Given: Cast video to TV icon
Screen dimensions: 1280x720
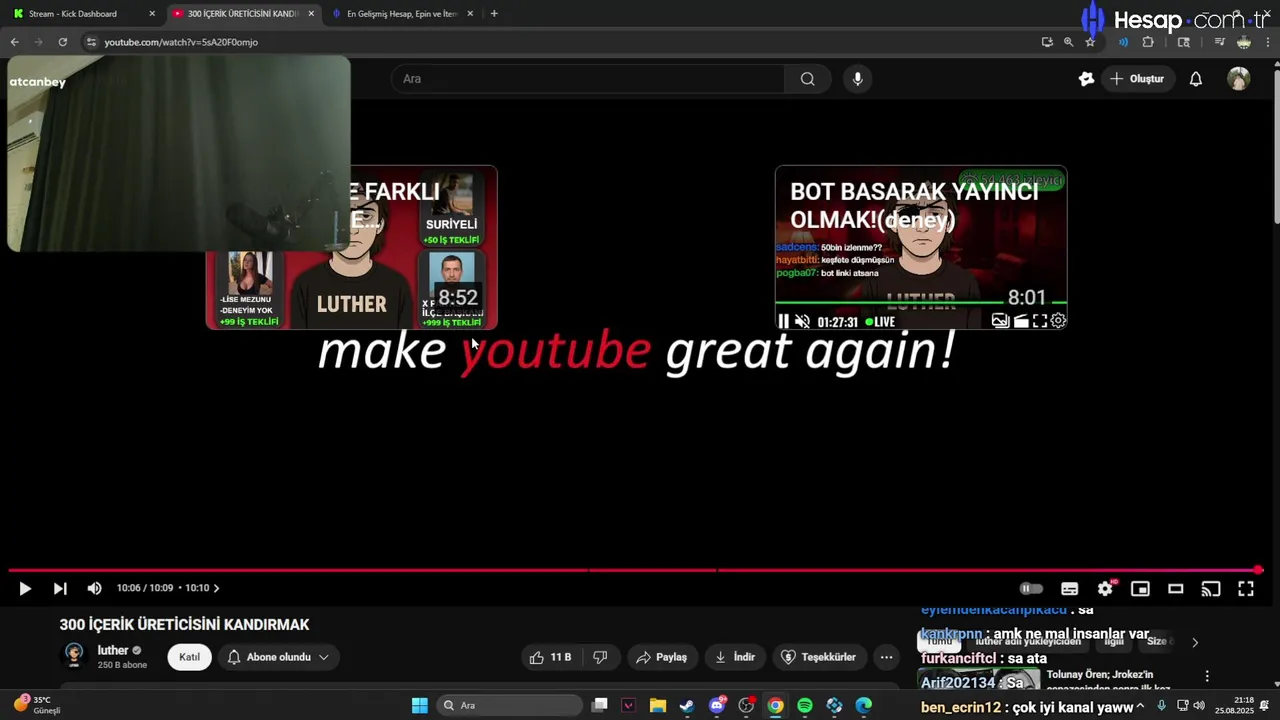Looking at the screenshot, I should [x=1211, y=589].
